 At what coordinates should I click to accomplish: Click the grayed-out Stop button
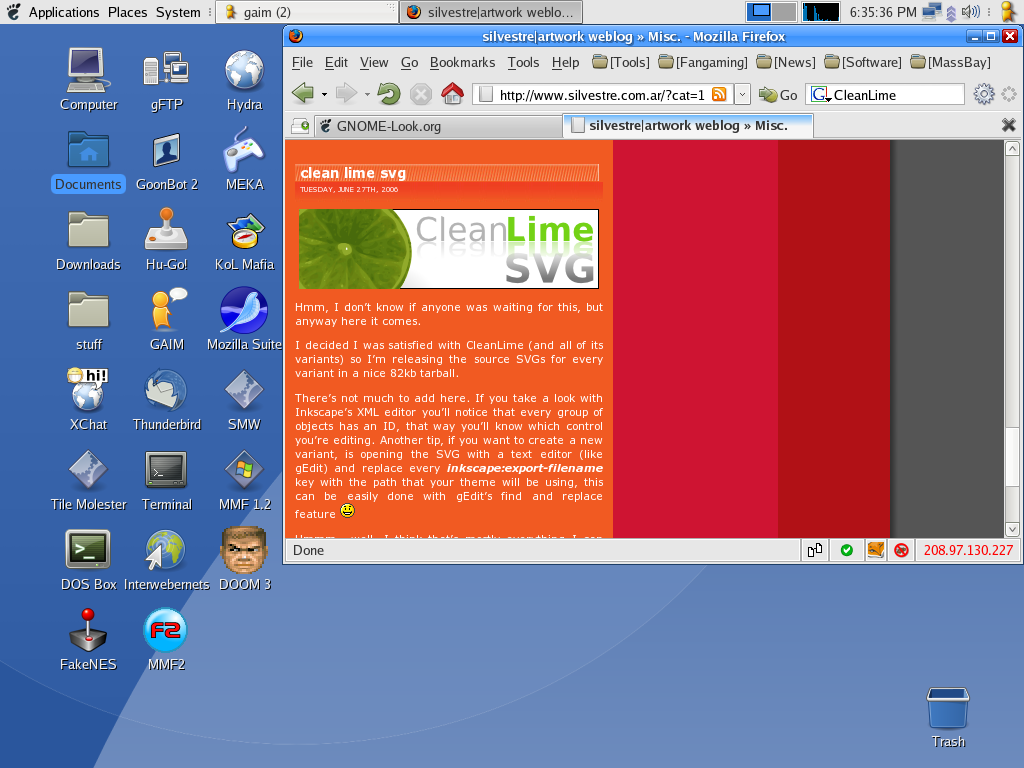[x=421, y=95]
